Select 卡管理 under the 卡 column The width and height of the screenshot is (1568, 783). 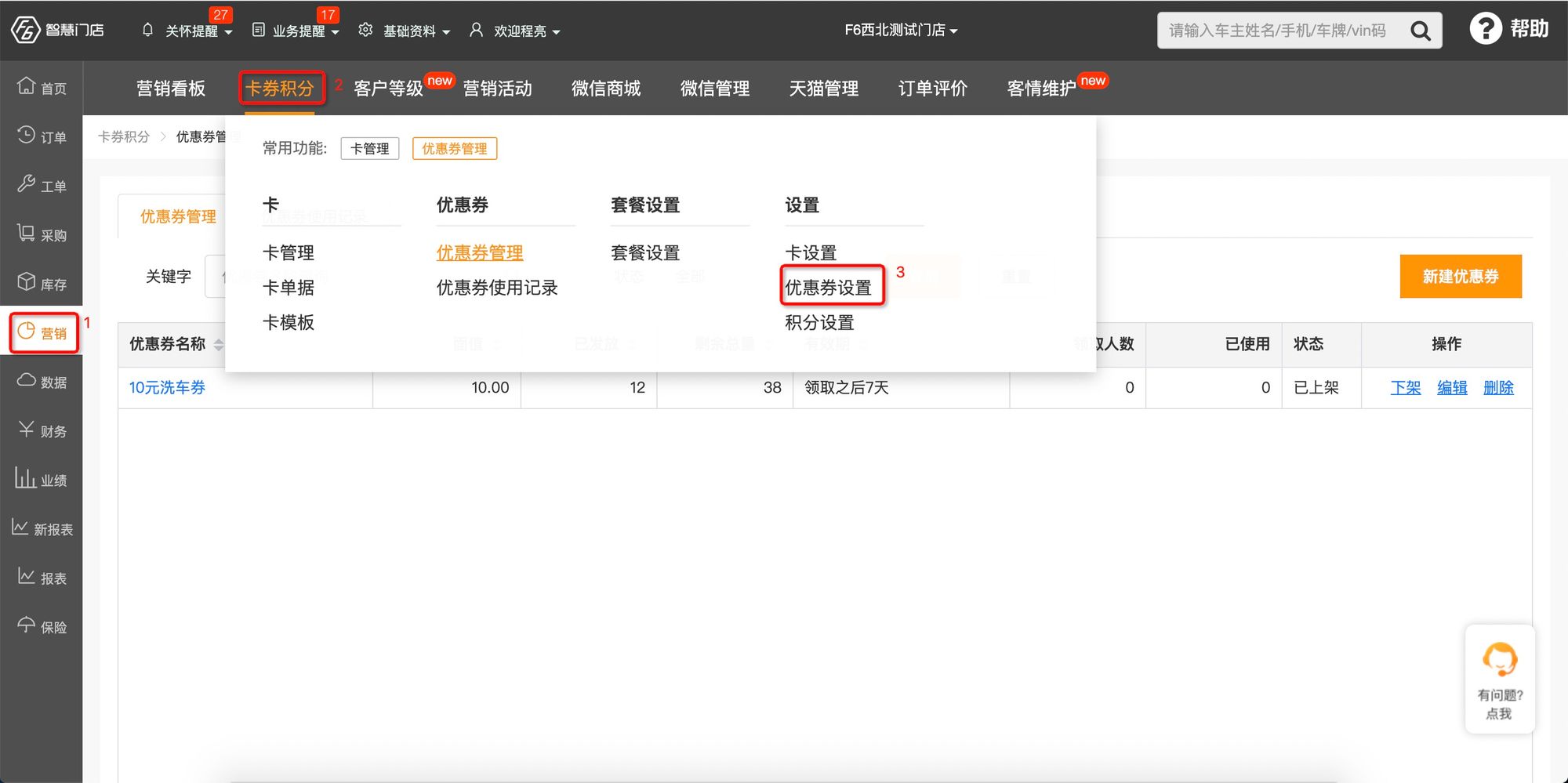click(x=289, y=252)
